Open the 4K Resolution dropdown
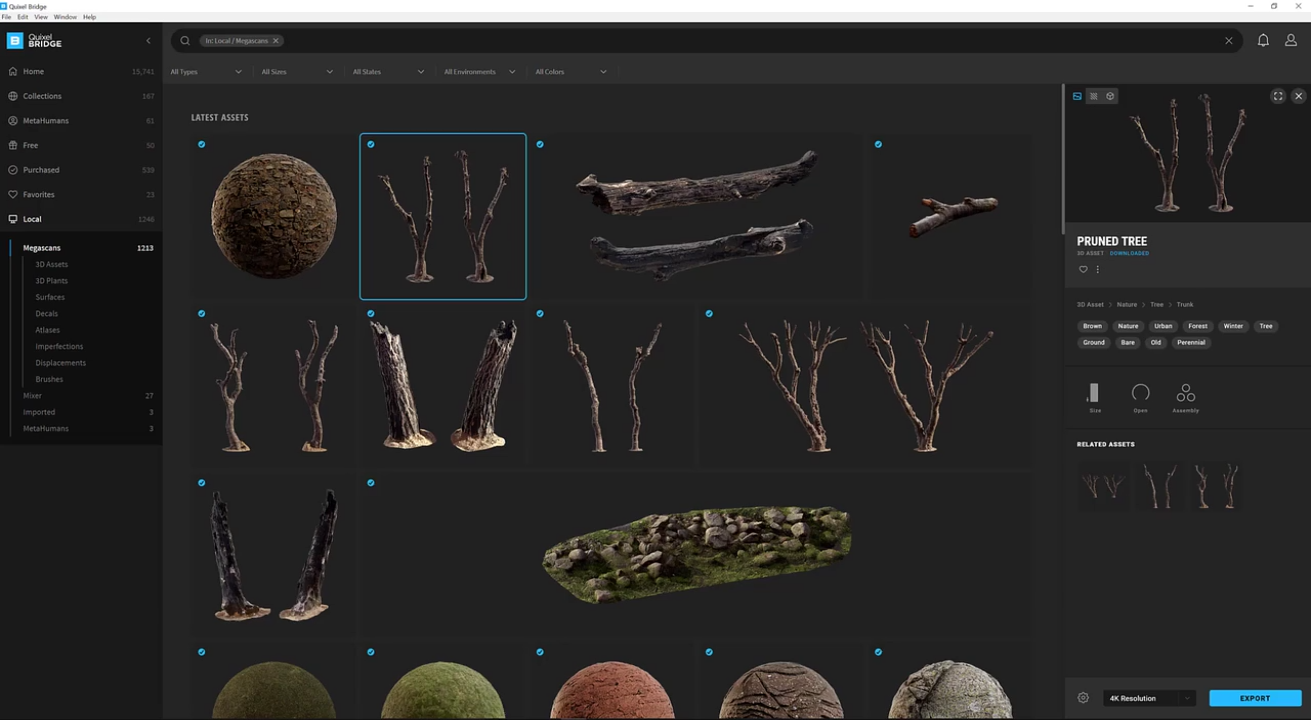The width and height of the screenshot is (1311, 720). [x=1149, y=698]
